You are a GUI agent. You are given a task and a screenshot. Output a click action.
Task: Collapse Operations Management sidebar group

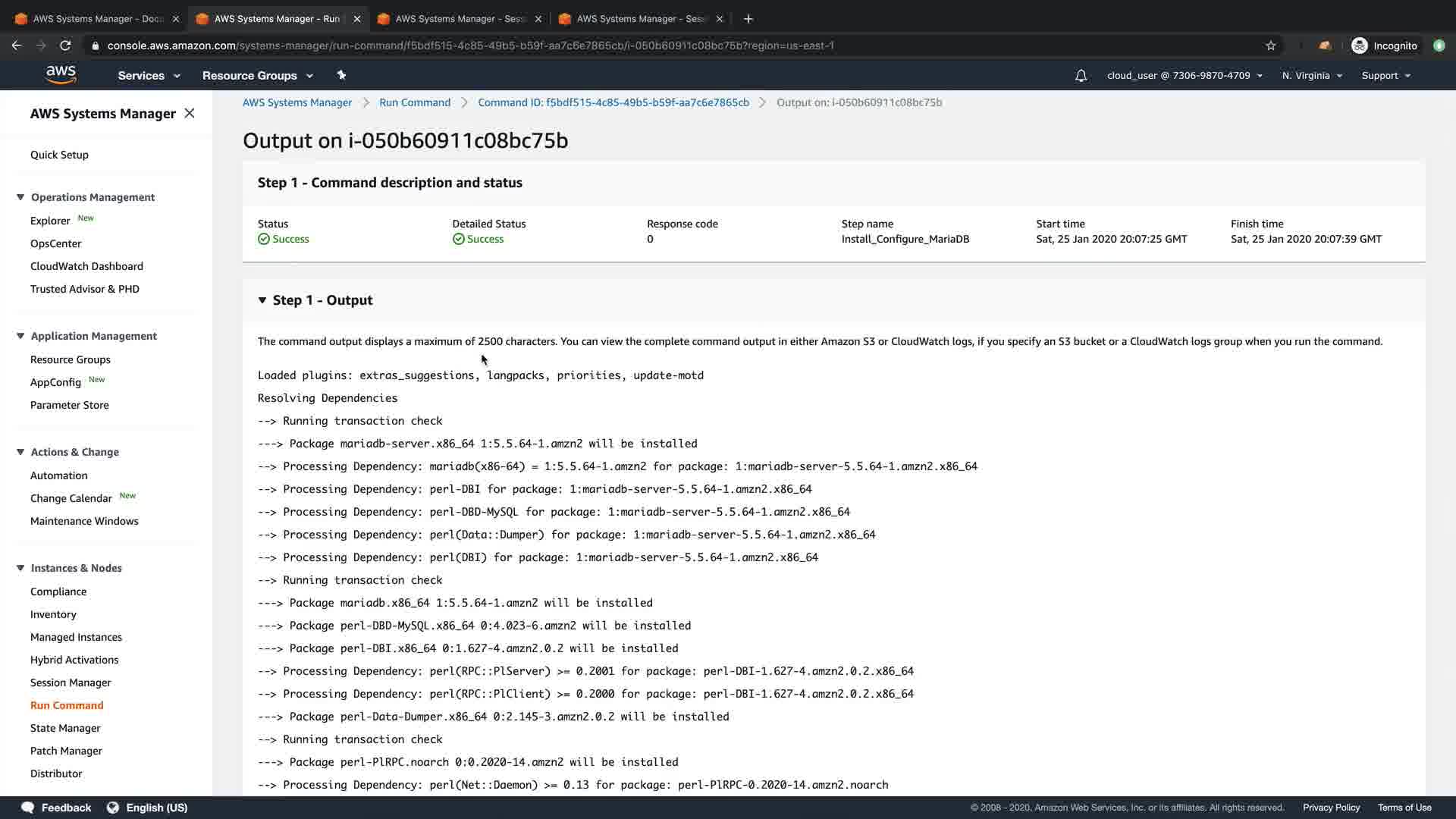pyautogui.click(x=20, y=197)
